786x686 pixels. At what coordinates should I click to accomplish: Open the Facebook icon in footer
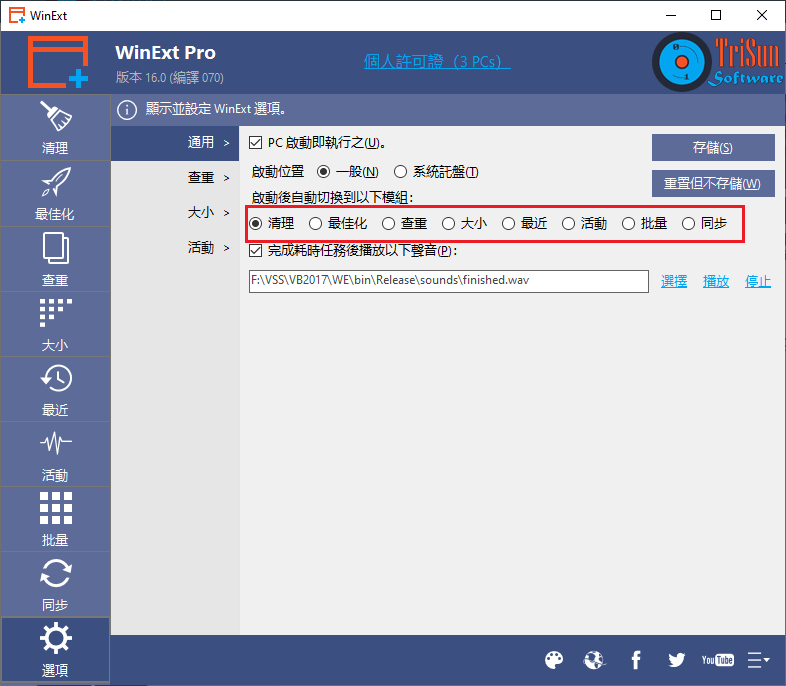click(636, 660)
